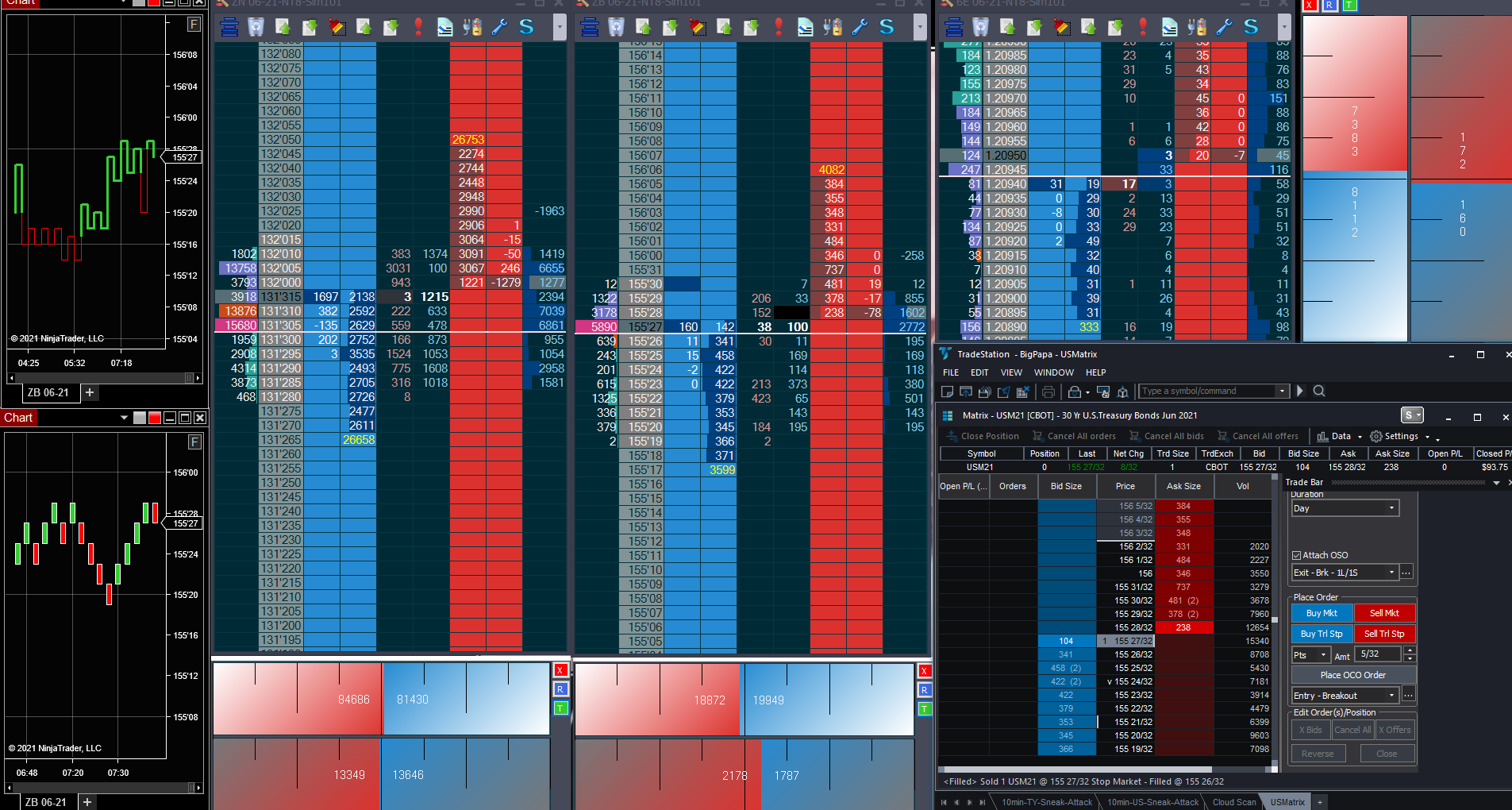Click the recycle bin icon in 6E window
This screenshot has width=1512, height=810.
point(980,28)
